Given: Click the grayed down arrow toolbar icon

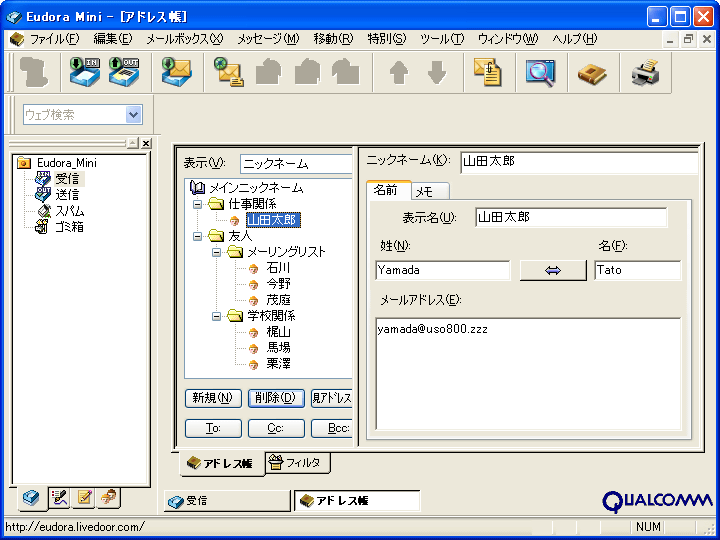Looking at the screenshot, I should coord(437,73).
